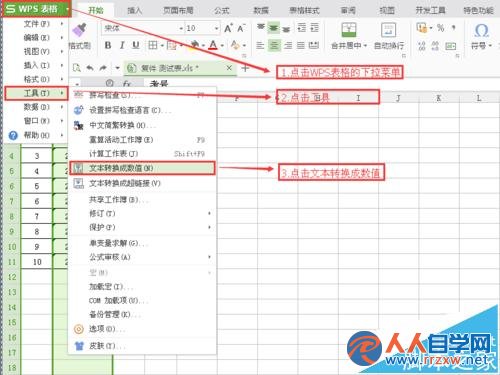Open the font name dropdown (宋体)

coord(181,29)
